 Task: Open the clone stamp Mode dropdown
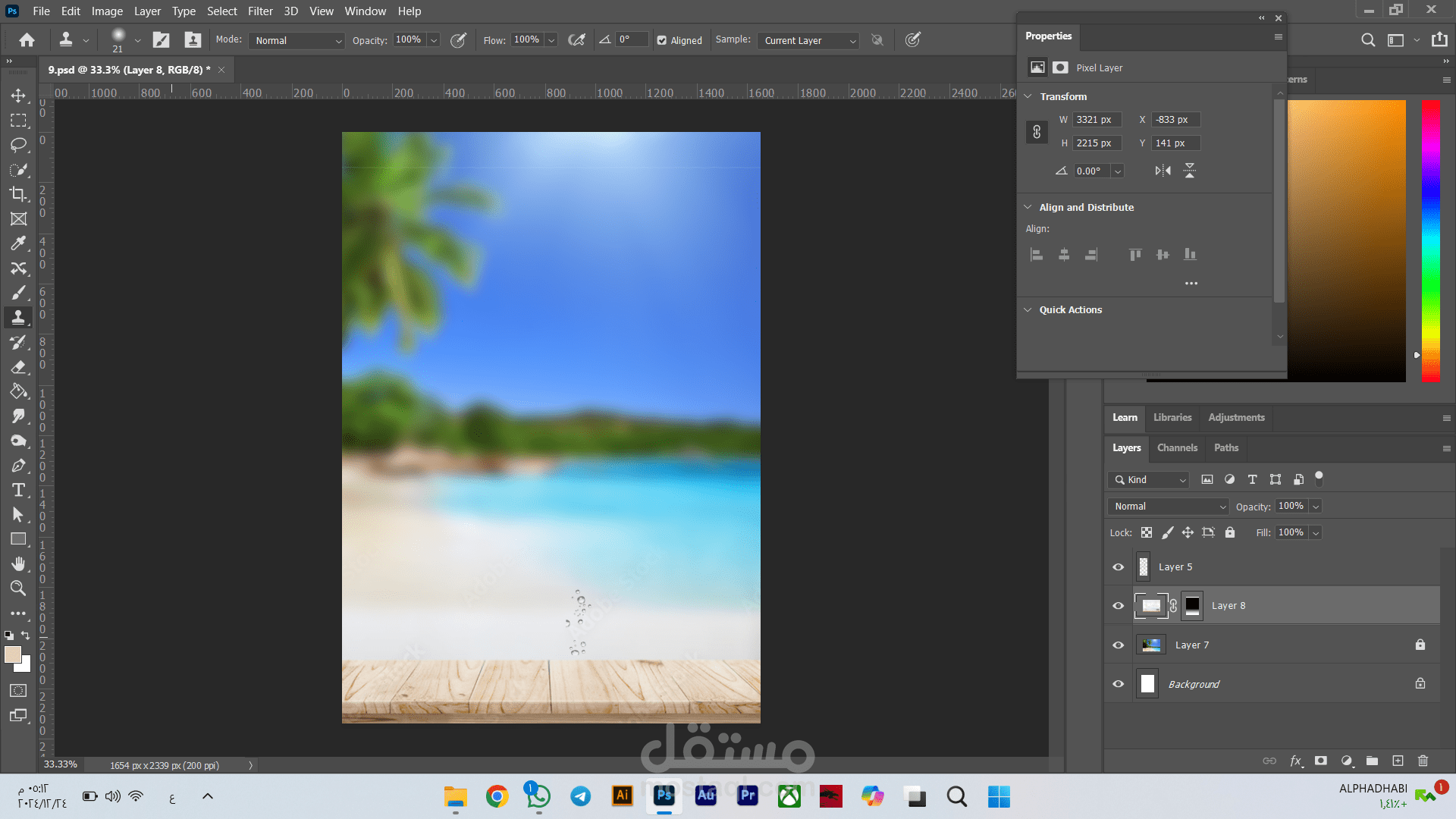297,41
